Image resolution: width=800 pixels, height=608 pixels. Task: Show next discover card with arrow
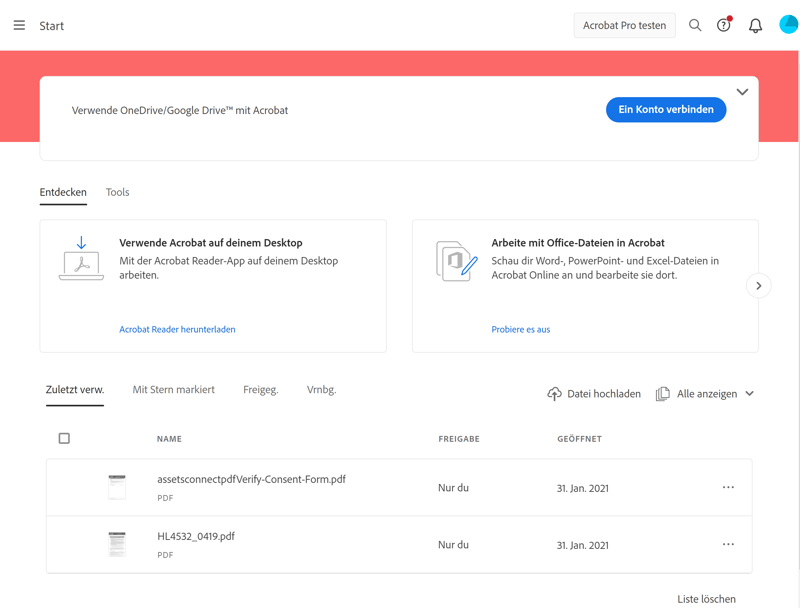click(x=758, y=286)
